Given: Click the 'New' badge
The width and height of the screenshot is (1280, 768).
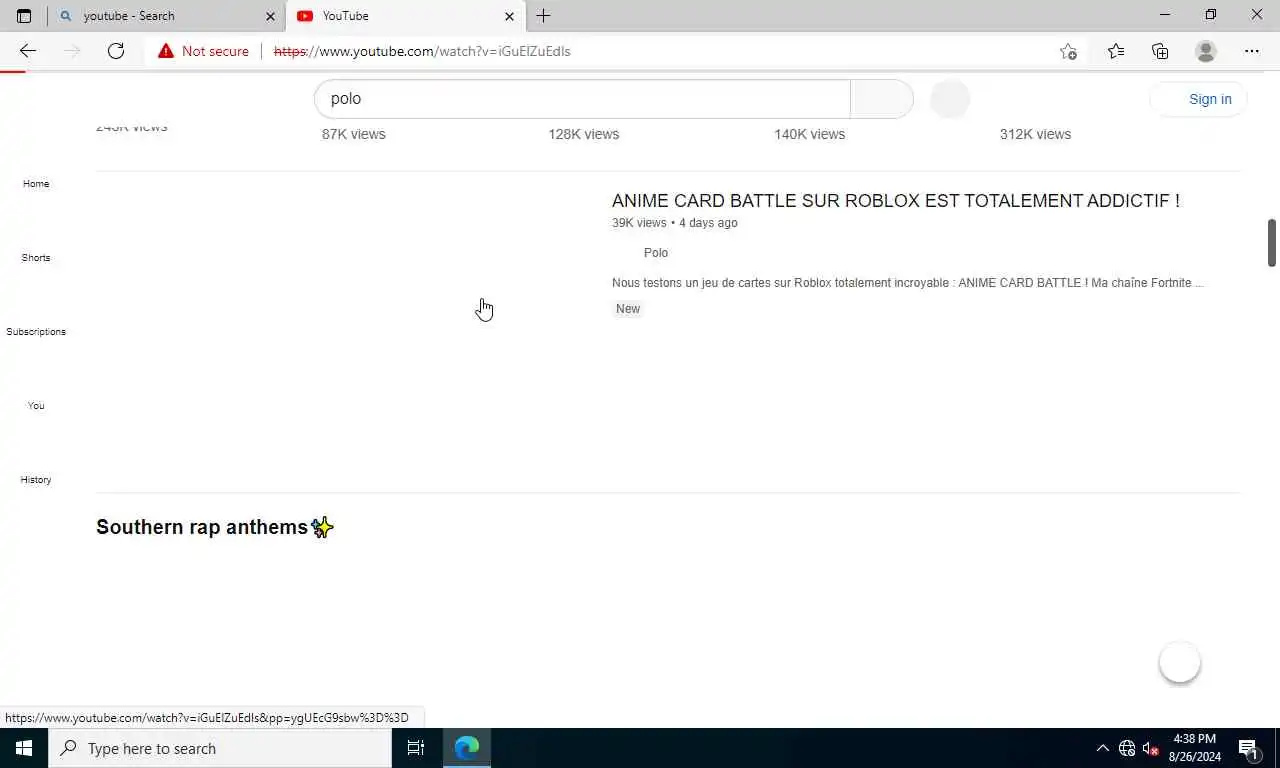Looking at the screenshot, I should tap(628, 309).
